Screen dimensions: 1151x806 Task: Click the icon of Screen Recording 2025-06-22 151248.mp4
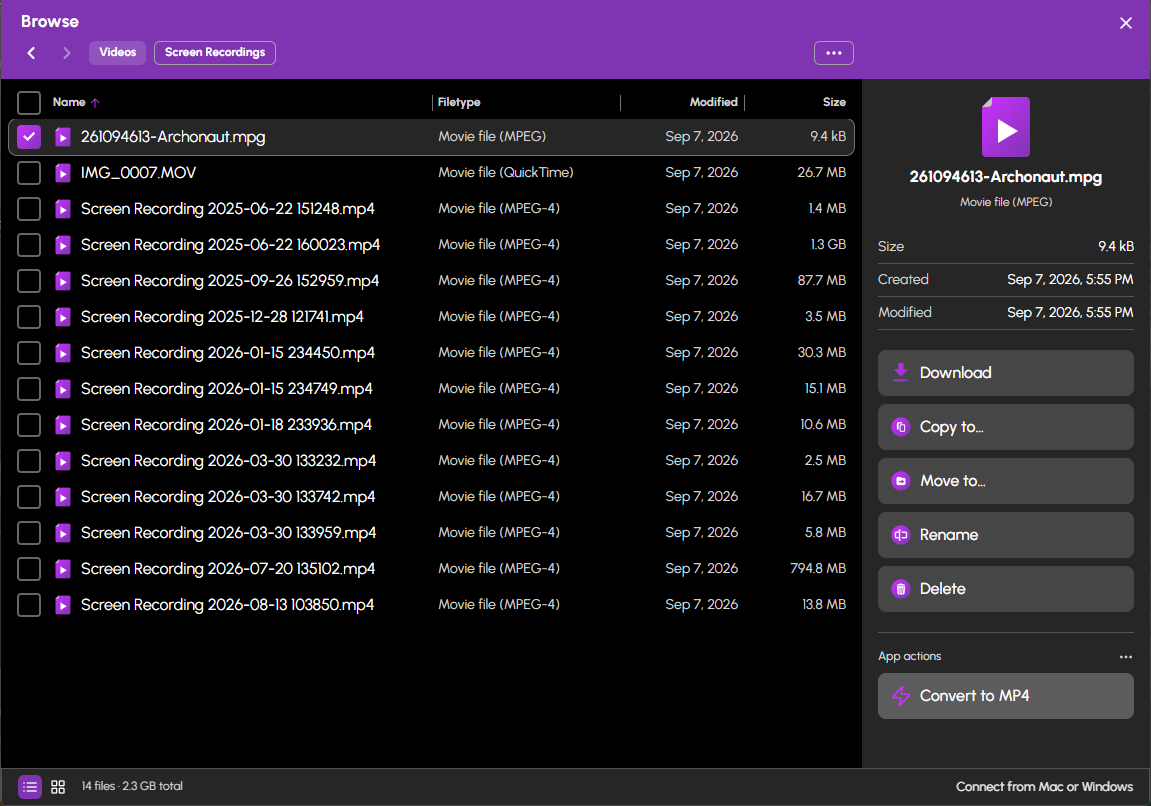[63, 208]
